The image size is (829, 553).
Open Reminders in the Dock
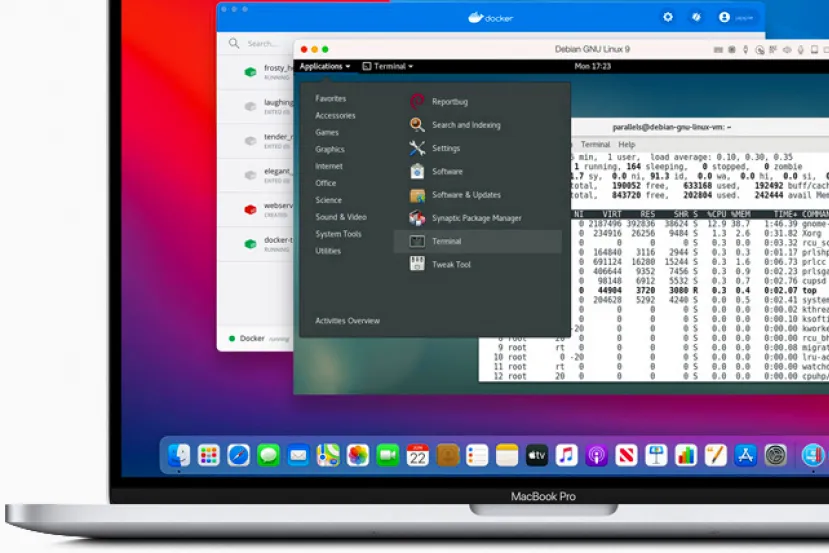pyautogui.click(x=477, y=455)
